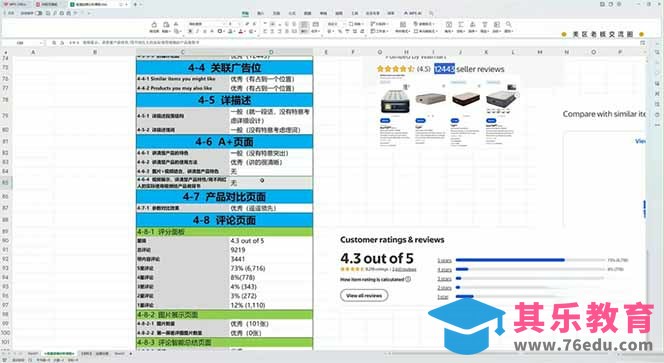Open the font size dropdown
The width and height of the screenshot is (664, 363).
coord(240,24)
